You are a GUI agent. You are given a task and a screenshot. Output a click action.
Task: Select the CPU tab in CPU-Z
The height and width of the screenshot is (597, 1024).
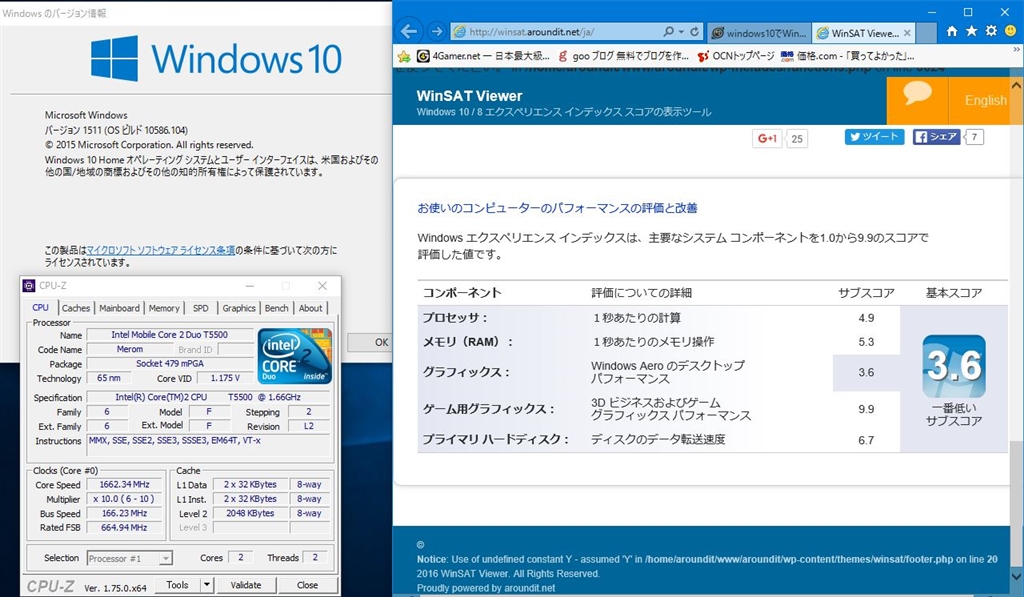click(x=40, y=308)
